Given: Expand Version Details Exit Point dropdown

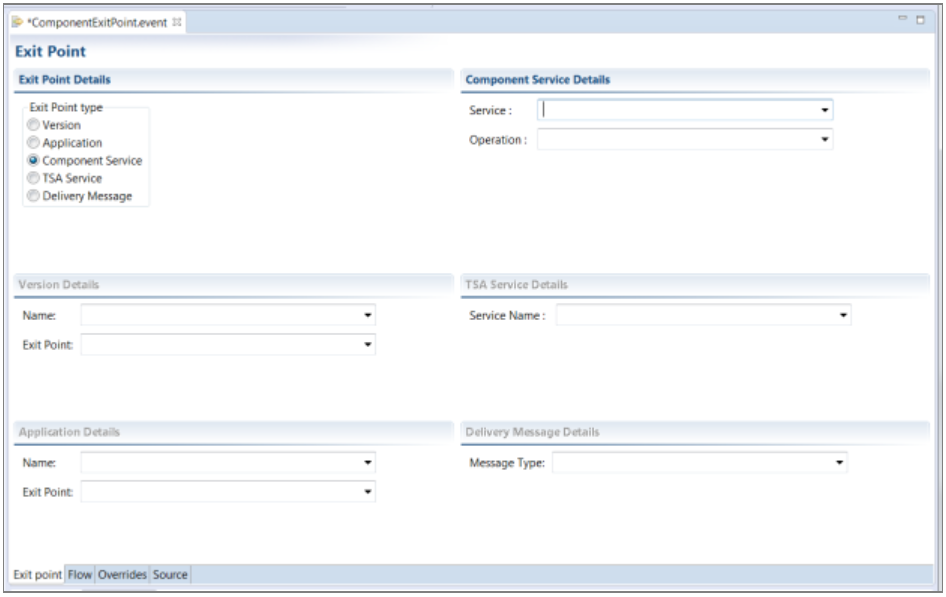Looking at the screenshot, I should [368, 345].
